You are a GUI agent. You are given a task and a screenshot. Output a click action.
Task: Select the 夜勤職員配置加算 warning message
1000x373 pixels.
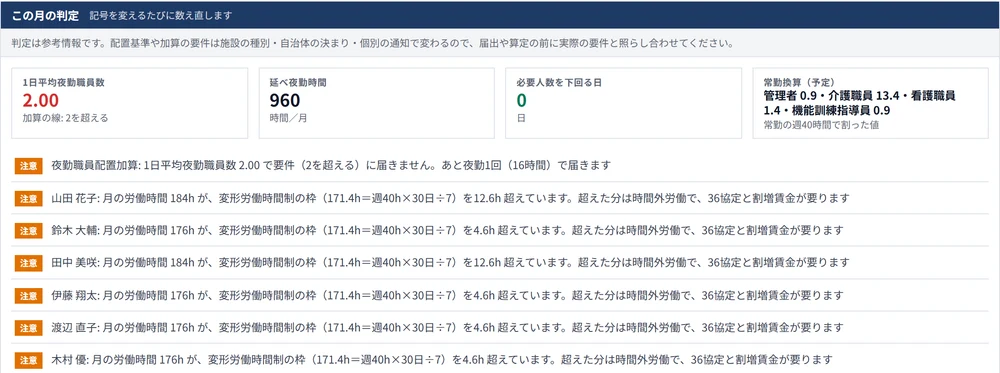pos(331,165)
